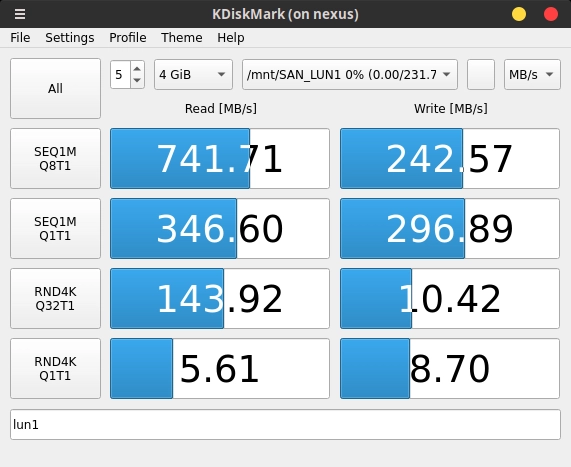Open the Theme menu

click(181, 38)
